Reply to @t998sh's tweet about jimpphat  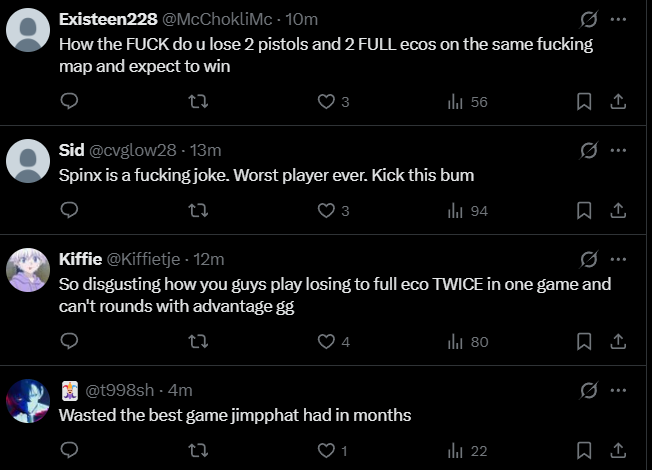[x=69, y=450]
